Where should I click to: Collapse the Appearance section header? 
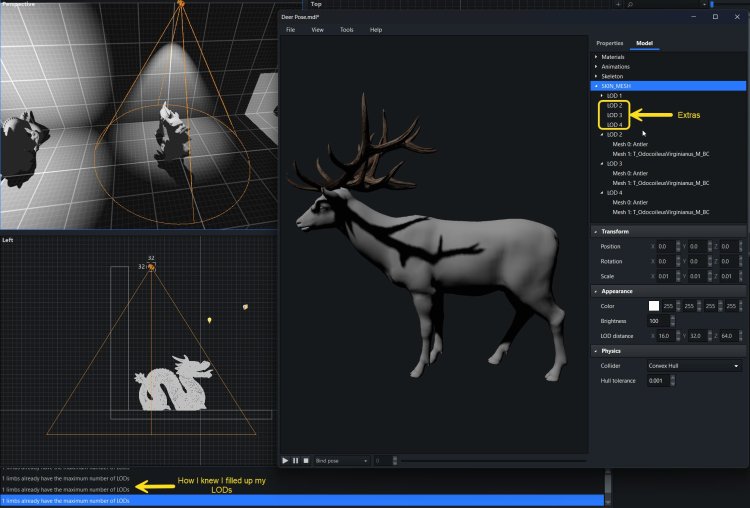pyautogui.click(x=618, y=291)
